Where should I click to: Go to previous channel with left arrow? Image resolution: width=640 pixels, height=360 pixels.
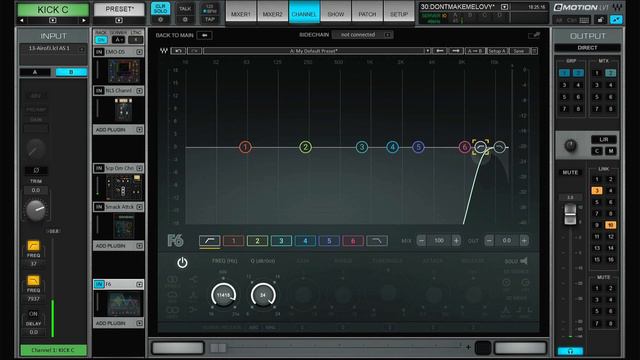click(22, 20)
